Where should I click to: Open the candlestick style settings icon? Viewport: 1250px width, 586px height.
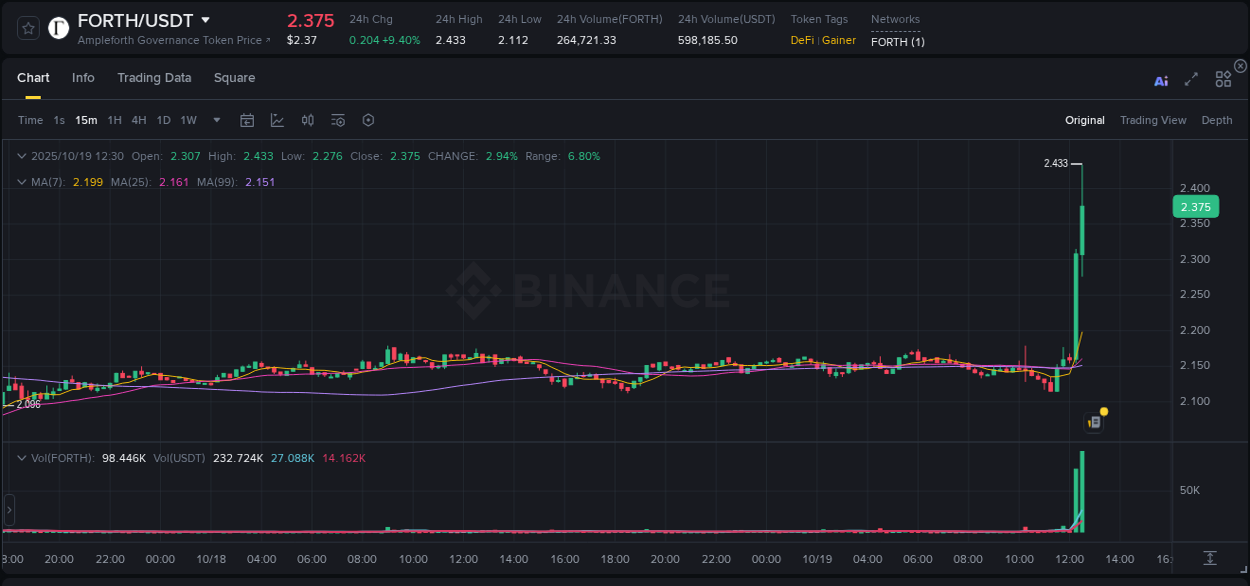tap(307, 120)
